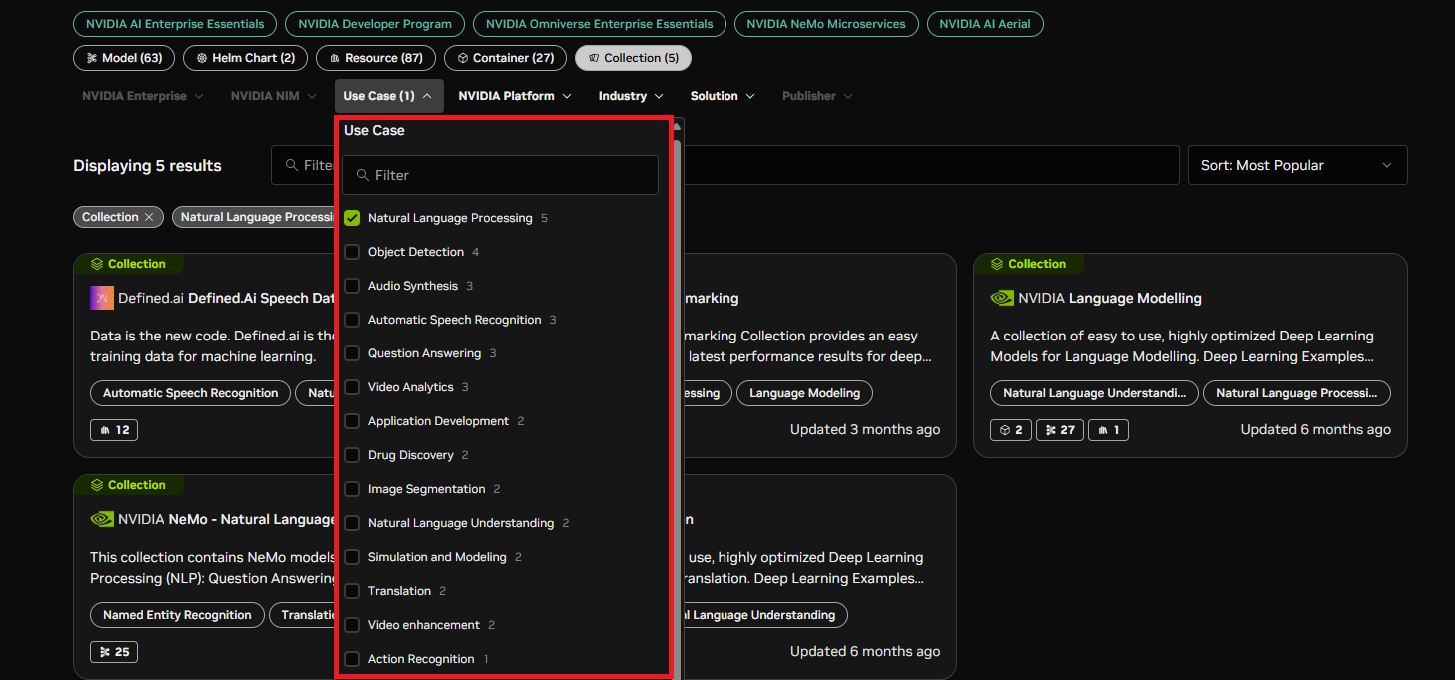1455x680 pixels.
Task: Expand the Industry filter dropdown
Action: coord(631,96)
